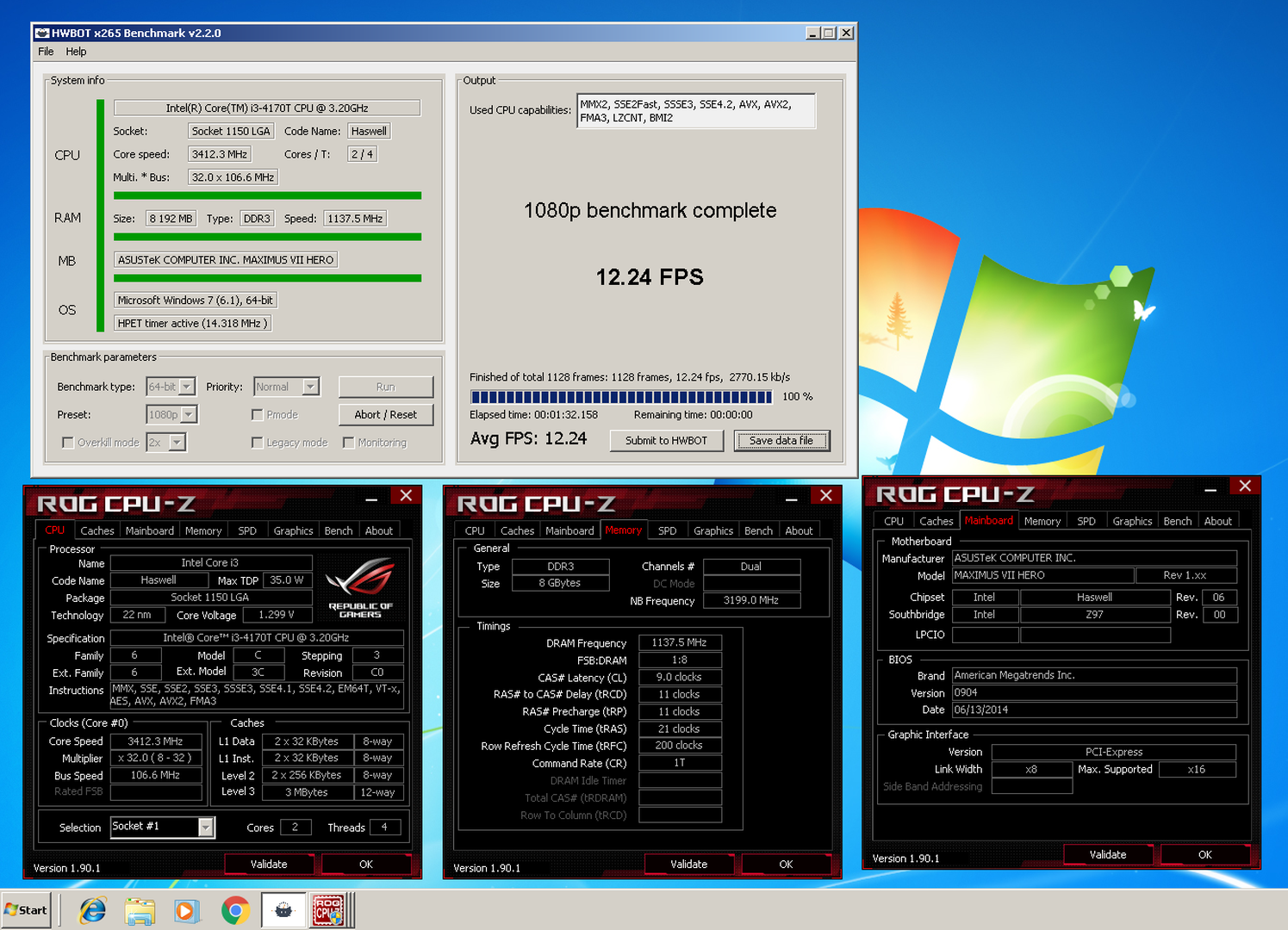Click the benchmark progress bar at 100%
Screen dimensions: 1288x930
[x=621, y=397]
